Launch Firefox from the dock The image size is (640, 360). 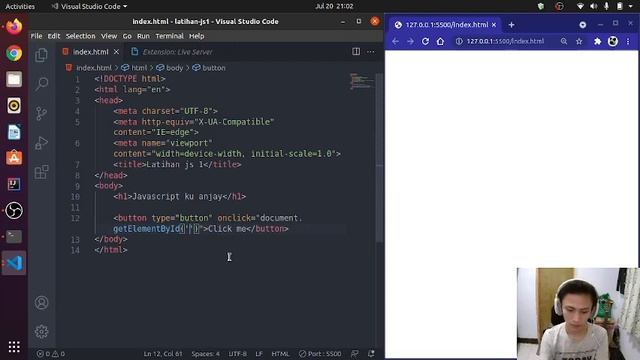tap(14, 27)
